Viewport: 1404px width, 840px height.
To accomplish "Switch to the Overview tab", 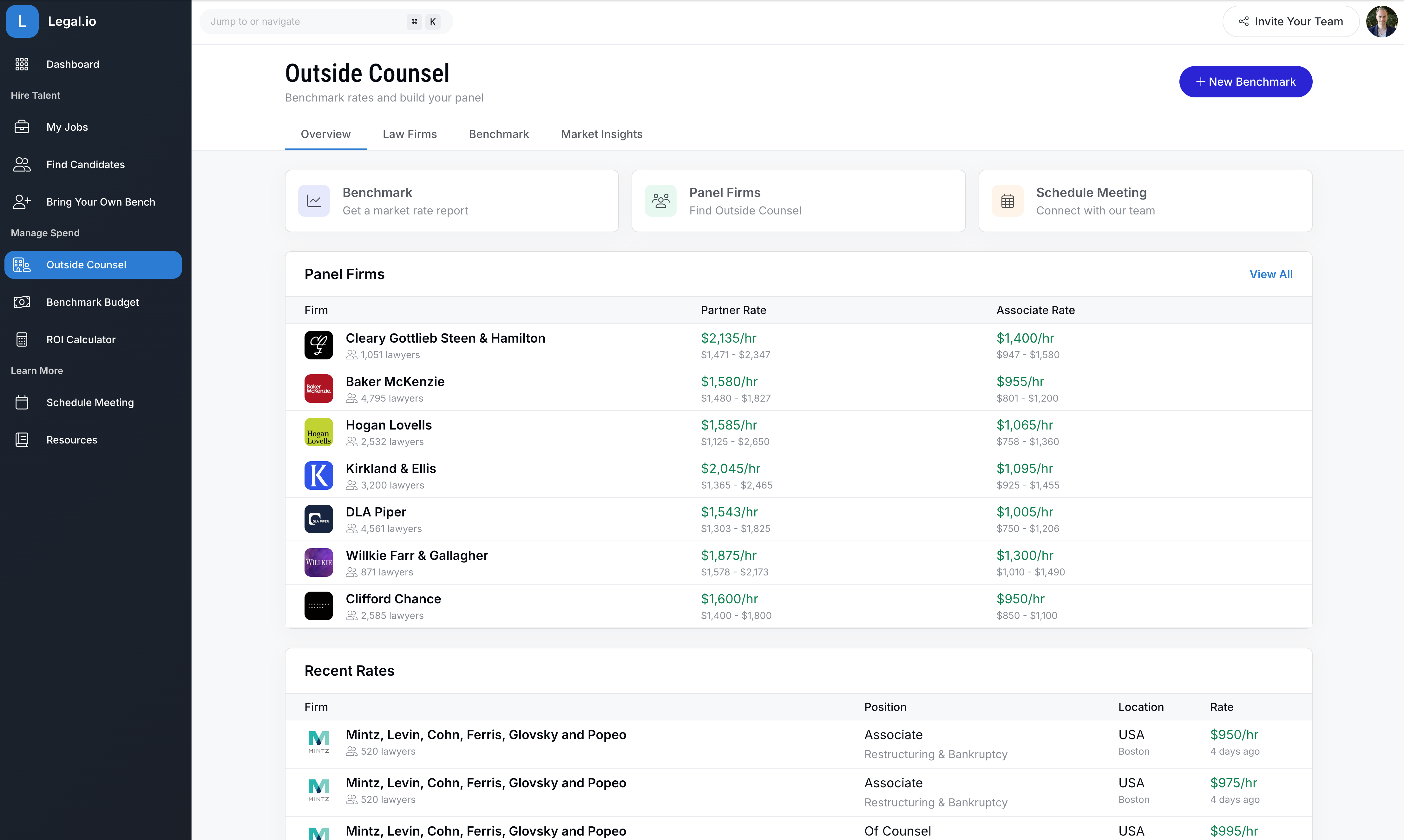I will (x=325, y=134).
